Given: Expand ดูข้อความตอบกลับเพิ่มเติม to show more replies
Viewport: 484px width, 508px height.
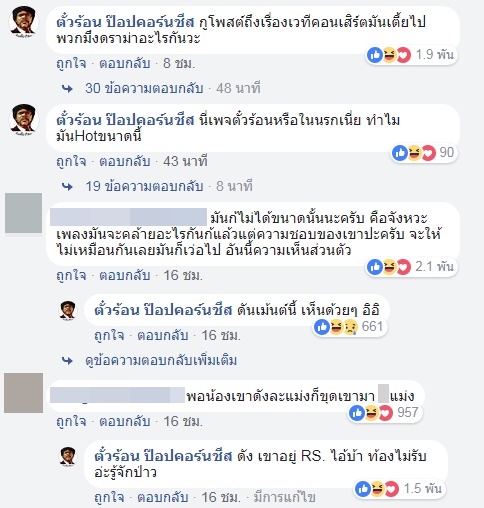Looking at the screenshot, I should tap(161, 360).
